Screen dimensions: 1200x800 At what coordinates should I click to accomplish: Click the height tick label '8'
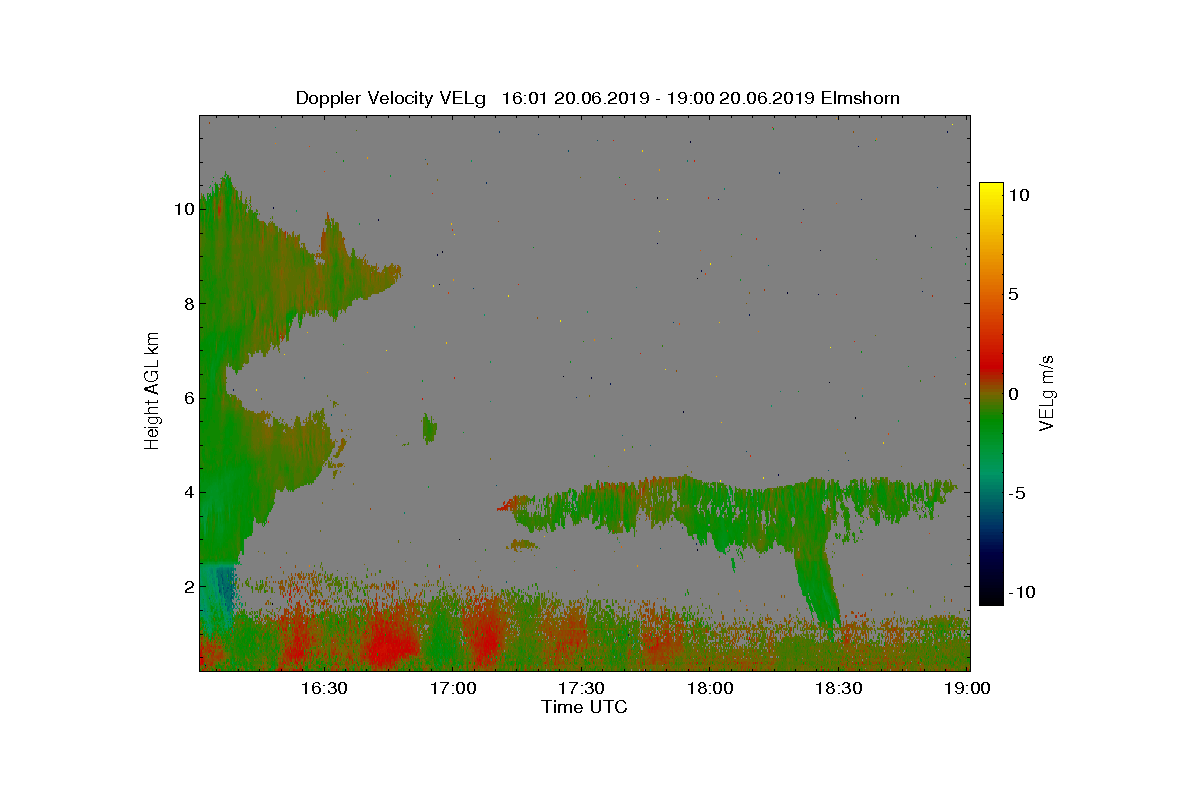[x=188, y=304]
